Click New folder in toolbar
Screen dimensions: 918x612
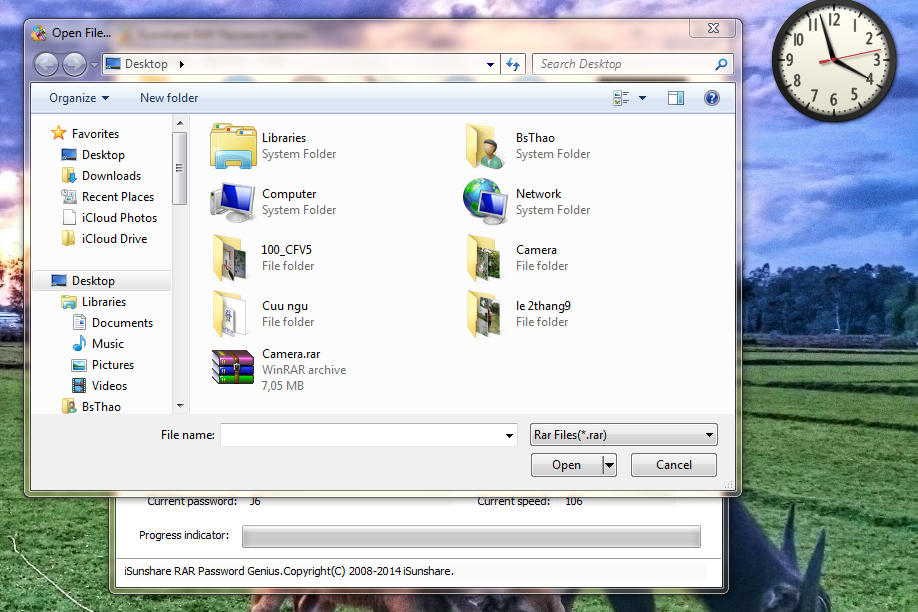pyautogui.click(x=169, y=98)
